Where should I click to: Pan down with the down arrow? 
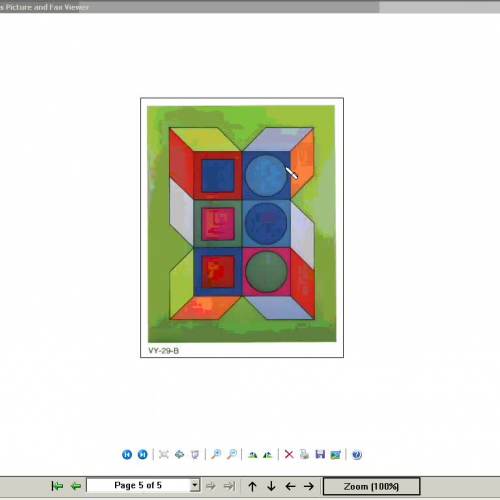(x=271, y=486)
